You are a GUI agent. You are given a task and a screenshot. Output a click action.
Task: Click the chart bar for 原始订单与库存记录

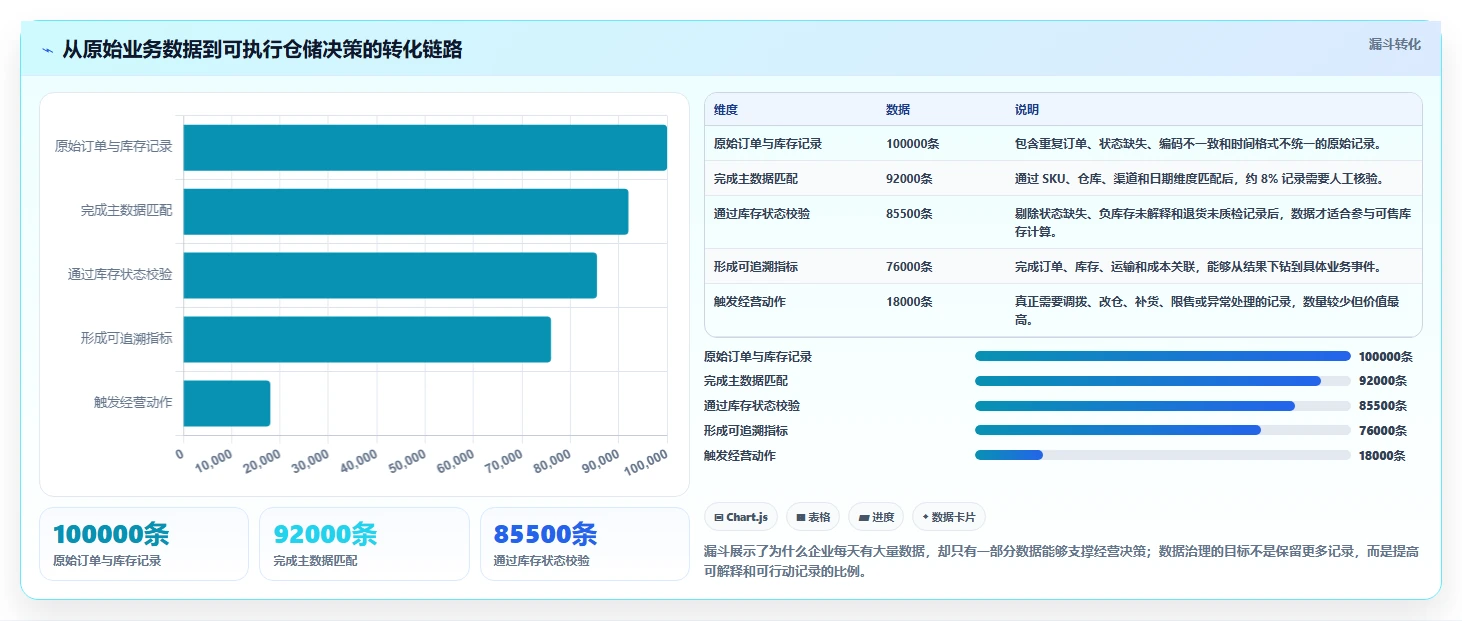point(425,147)
